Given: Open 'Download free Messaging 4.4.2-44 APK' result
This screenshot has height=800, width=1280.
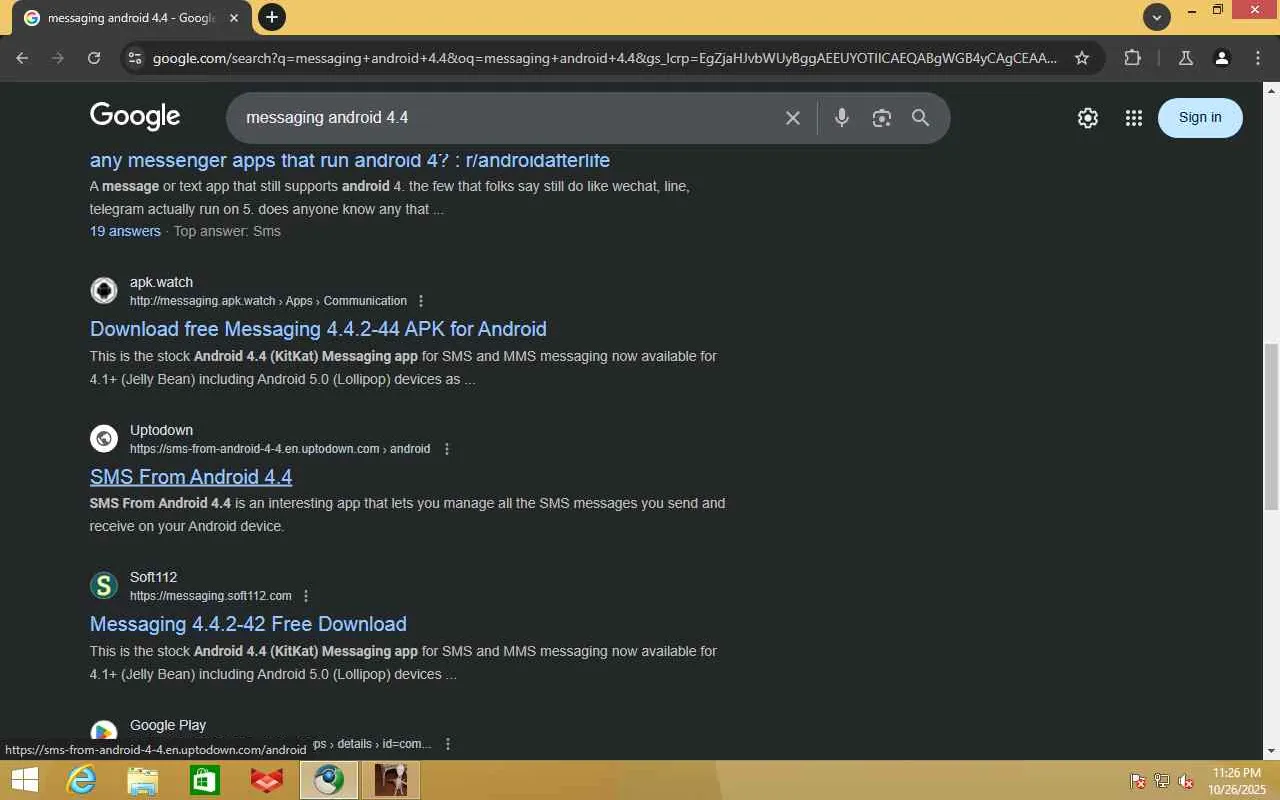Looking at the screenshot, I should coord(318,329).
